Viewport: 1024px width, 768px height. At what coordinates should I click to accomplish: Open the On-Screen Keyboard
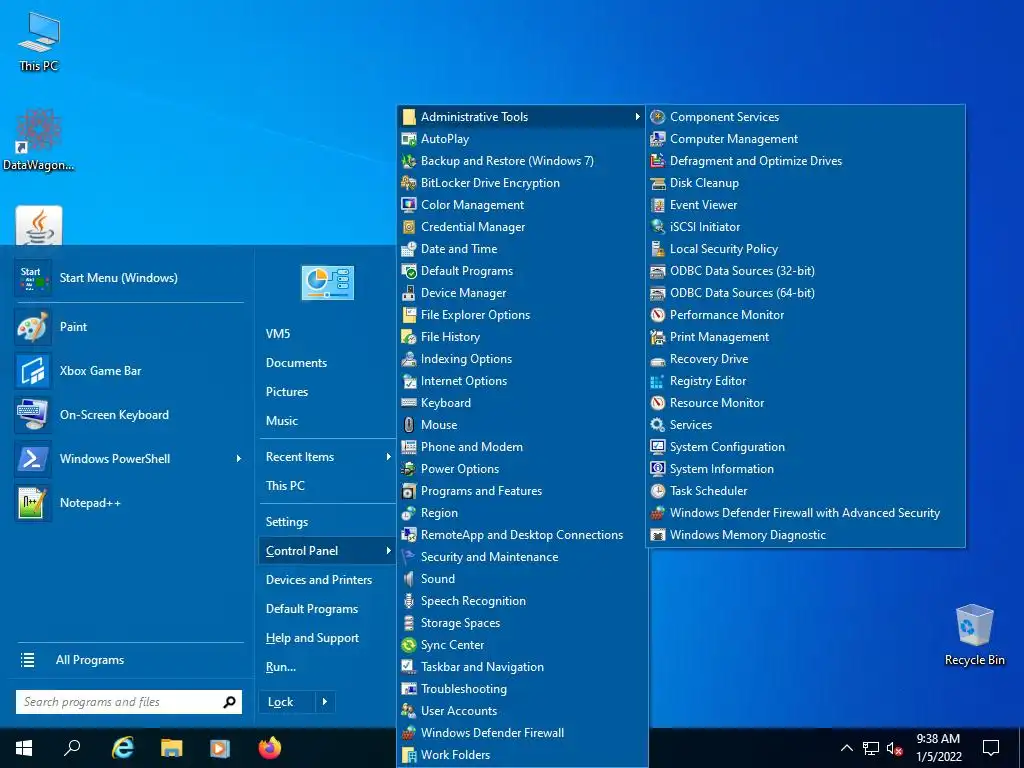(x=129, y=415)
